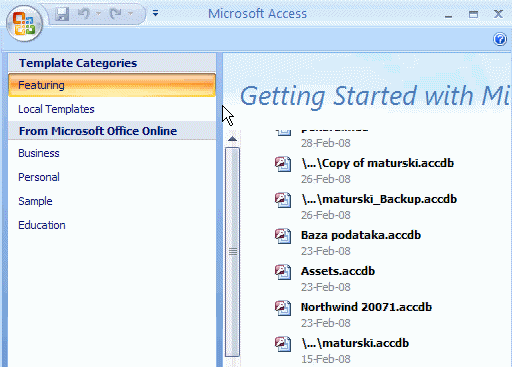Open the Office Button menu
The image size is (512, 367).
pyautogui.click(x=24, y=24)
